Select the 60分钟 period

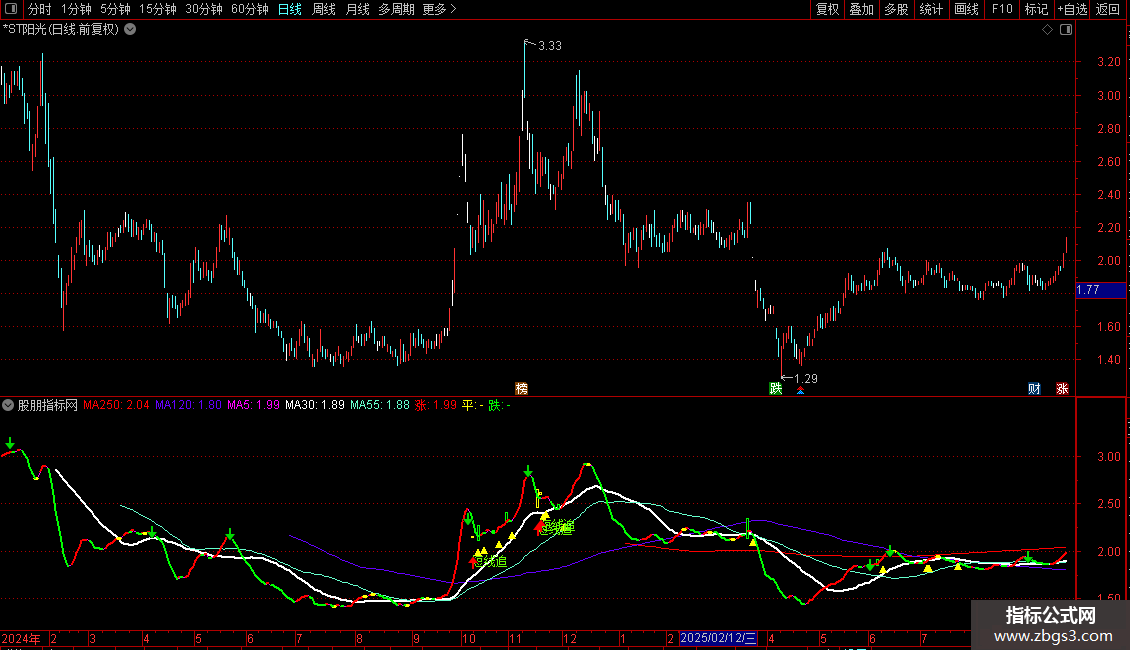250,9
